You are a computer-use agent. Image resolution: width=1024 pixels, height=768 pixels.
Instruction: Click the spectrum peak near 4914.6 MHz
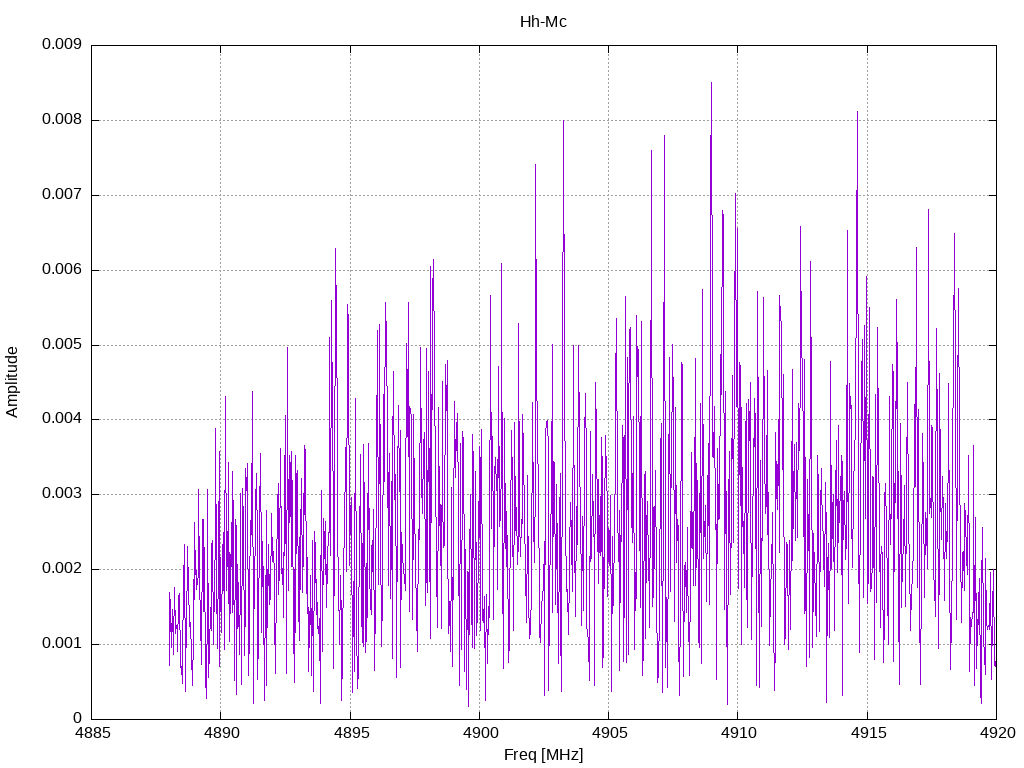point(857,112)
